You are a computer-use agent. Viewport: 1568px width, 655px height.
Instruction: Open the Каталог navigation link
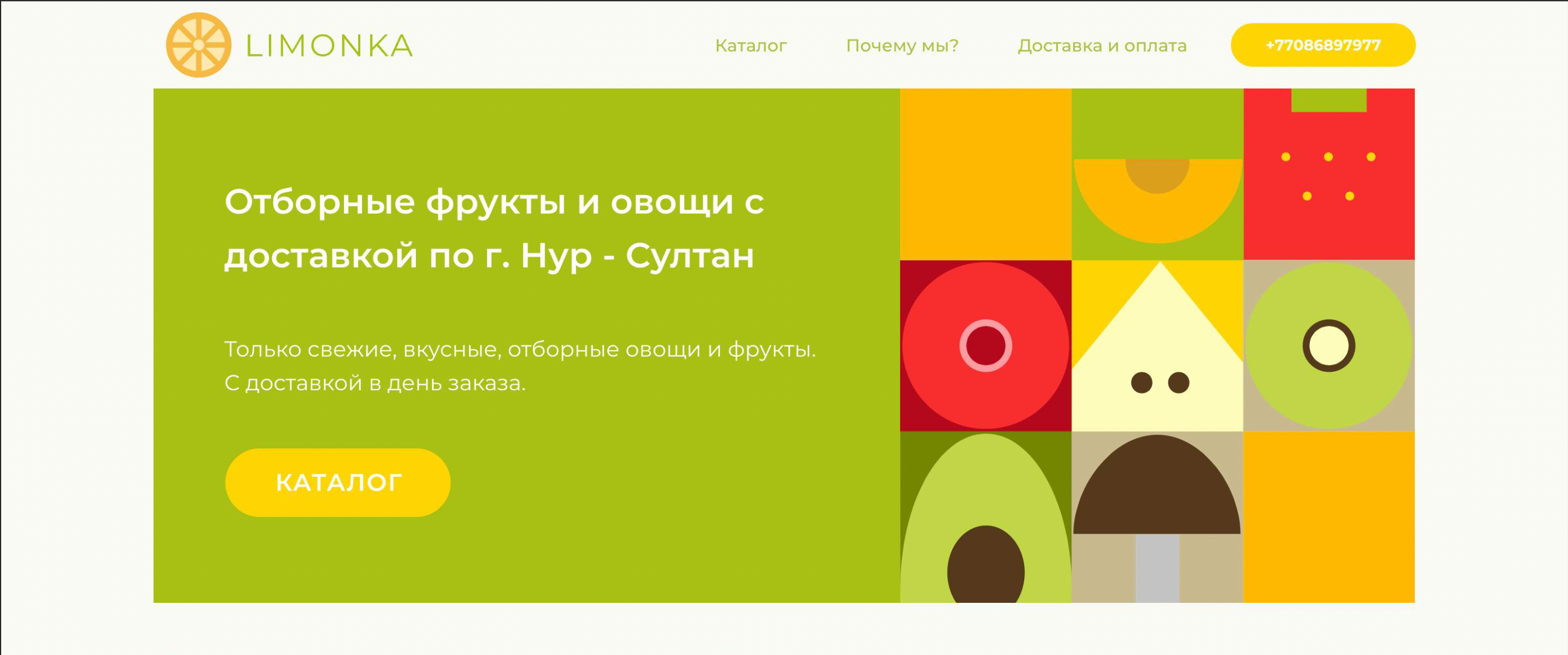click(x=750, y=45)
